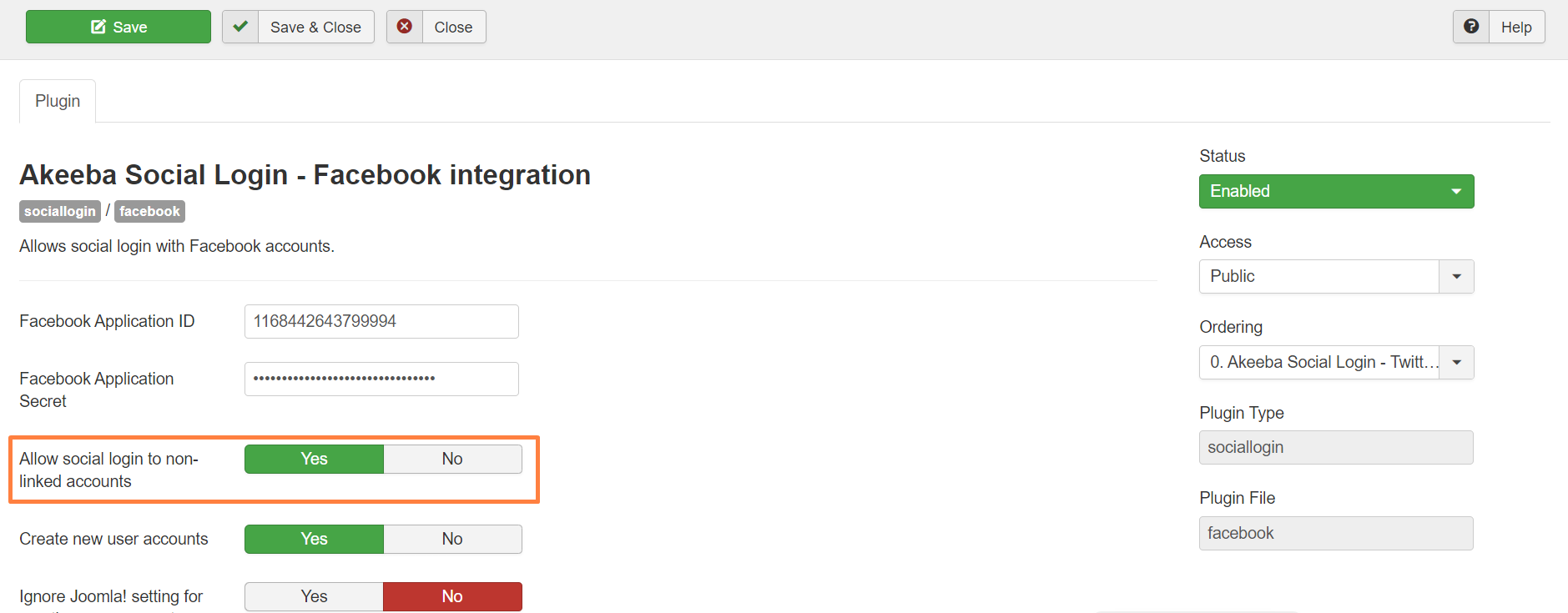Open the Status Enabled dropdown

[1336, 191]
